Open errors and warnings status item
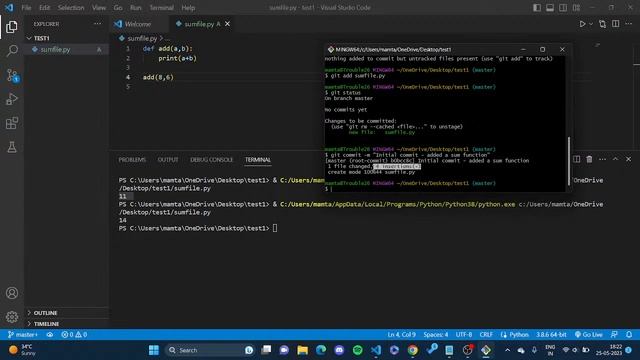Viewport: 640px width, 360px height. coord(74,335)
